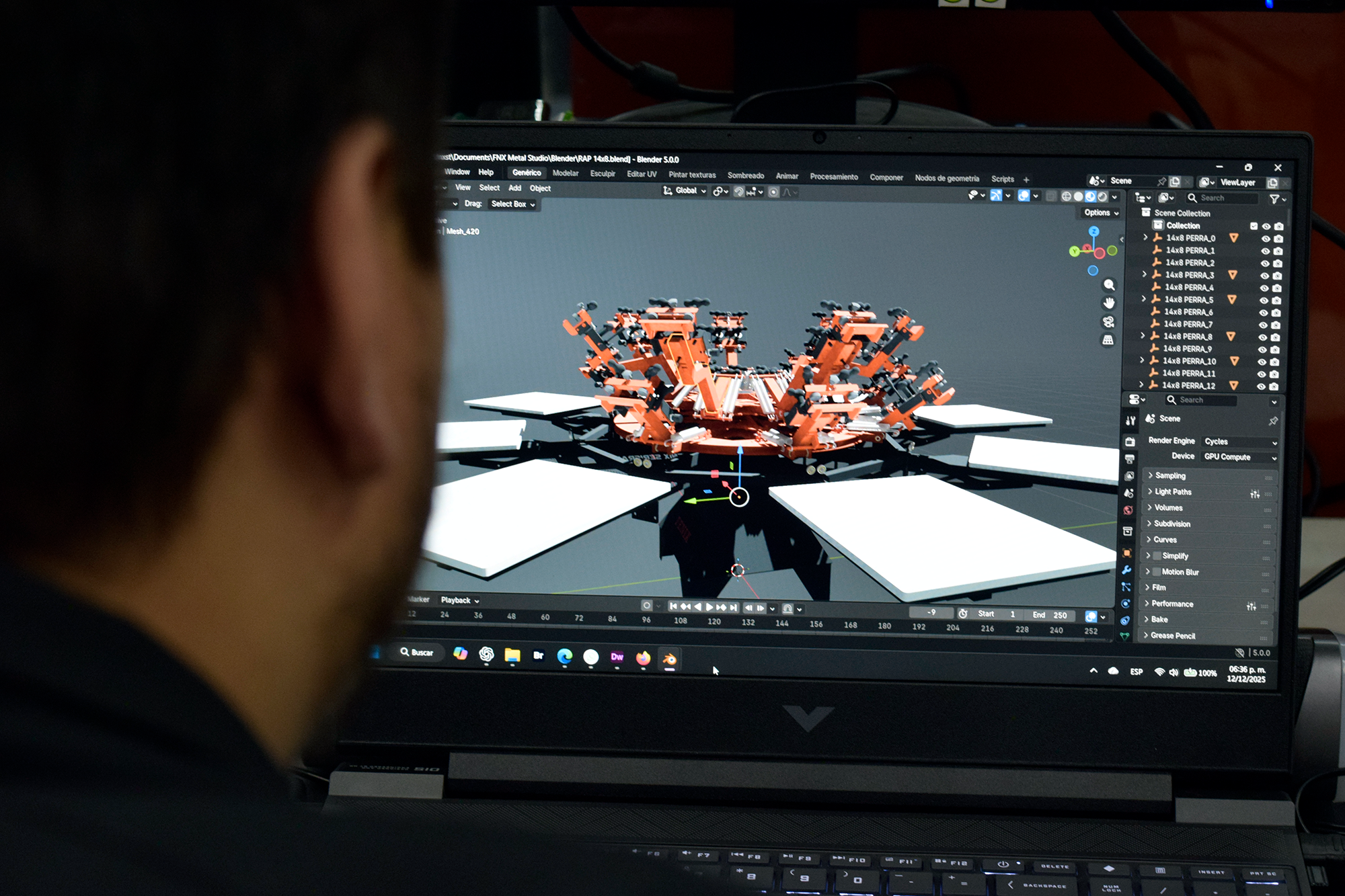
Task: Expand 14x8 PERRA_3 tree item
Action: [1145, 274]
